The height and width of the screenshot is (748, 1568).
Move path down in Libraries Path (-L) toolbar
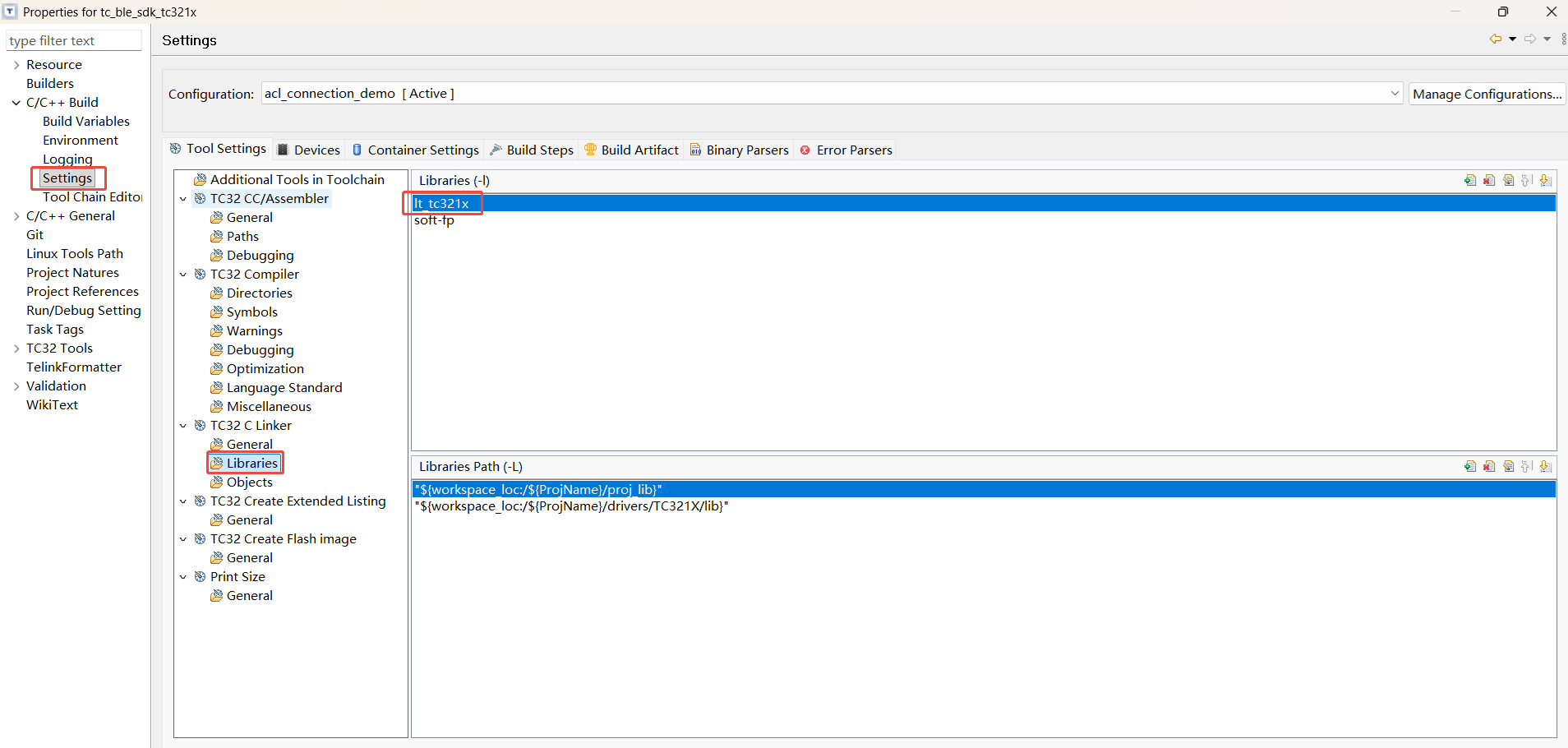tap(1546, 466)
